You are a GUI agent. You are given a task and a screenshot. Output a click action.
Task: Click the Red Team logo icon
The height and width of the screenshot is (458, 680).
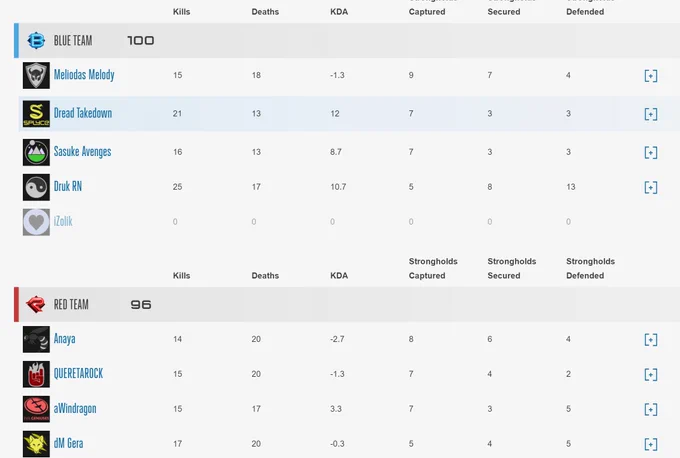[x=35, y=304]
